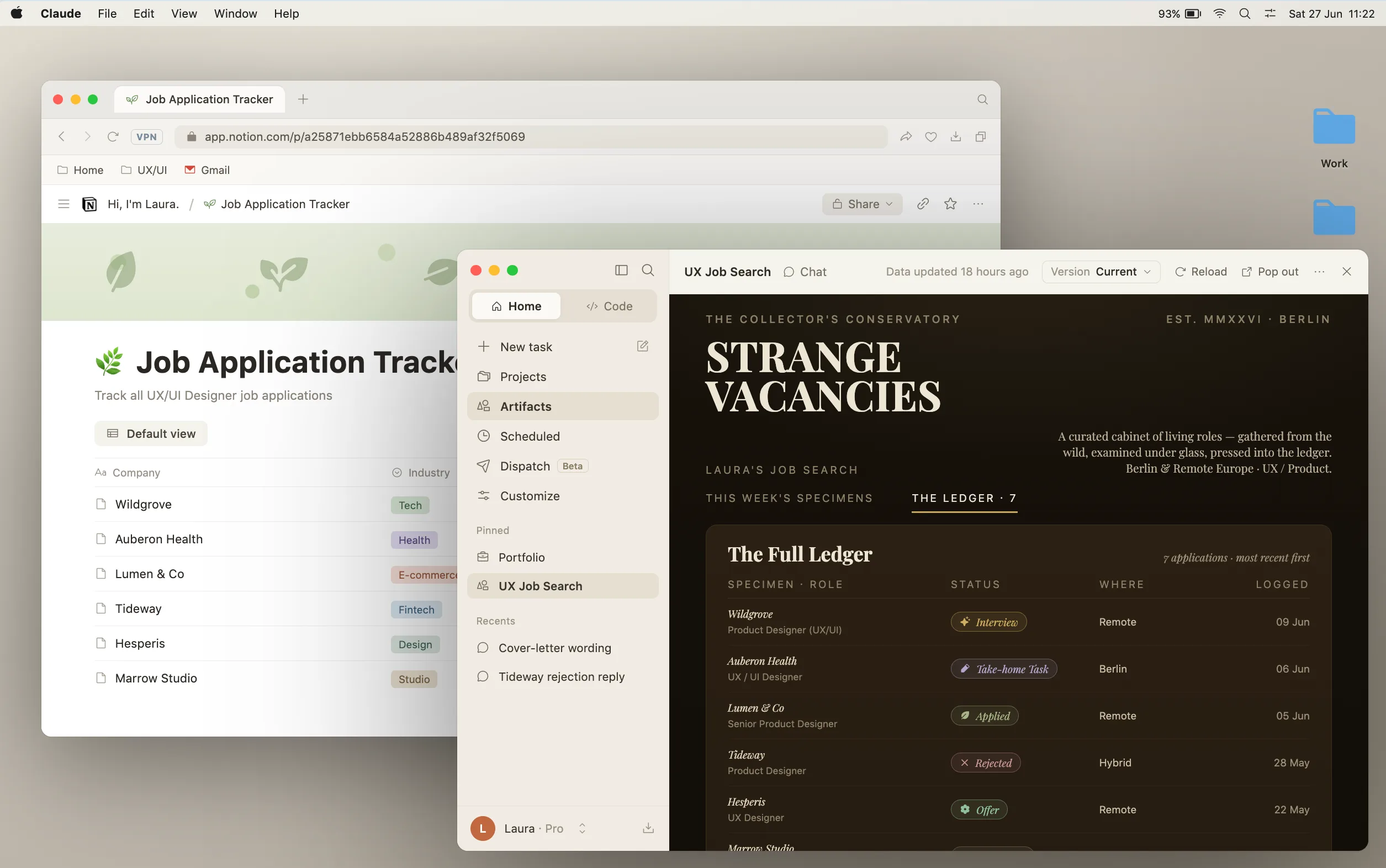Click the download icon next to Laura Pro
The image size is (1386, 868).
point(648,828)
